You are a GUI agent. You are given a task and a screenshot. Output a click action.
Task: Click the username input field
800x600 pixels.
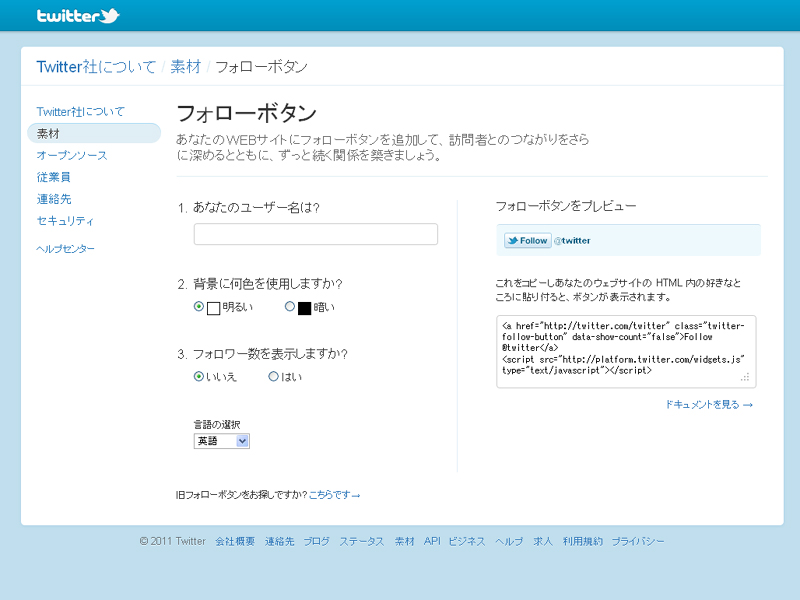pos(316,234)
